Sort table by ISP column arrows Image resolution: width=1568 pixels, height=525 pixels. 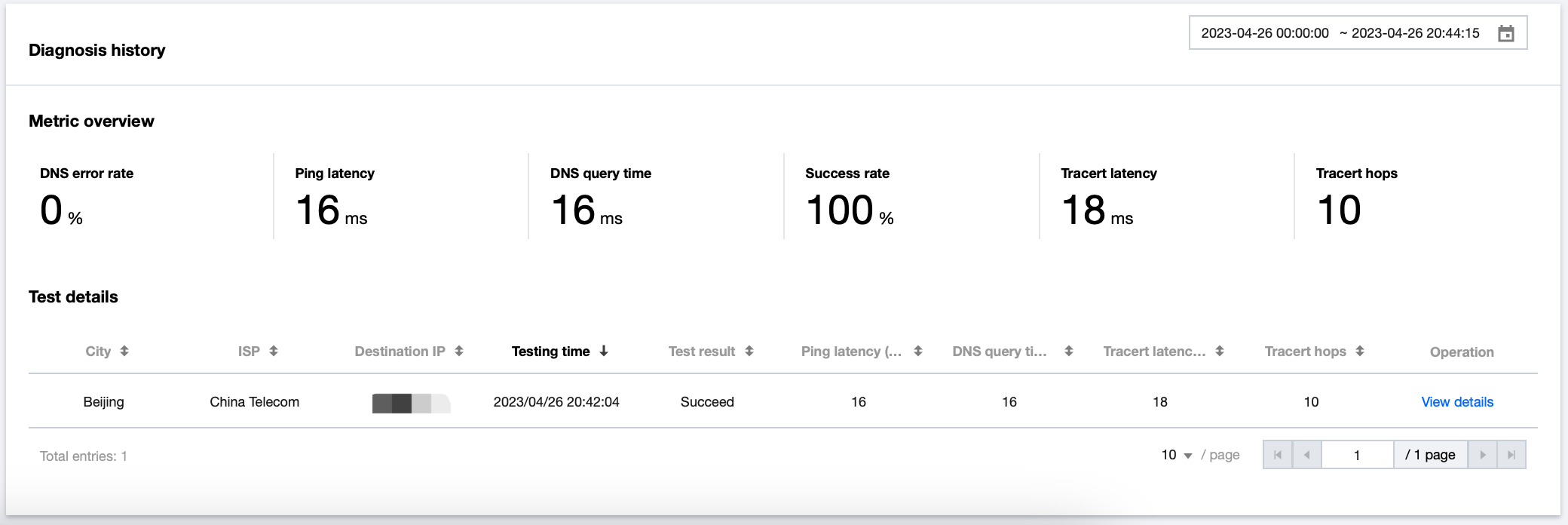tap(274, 351)
